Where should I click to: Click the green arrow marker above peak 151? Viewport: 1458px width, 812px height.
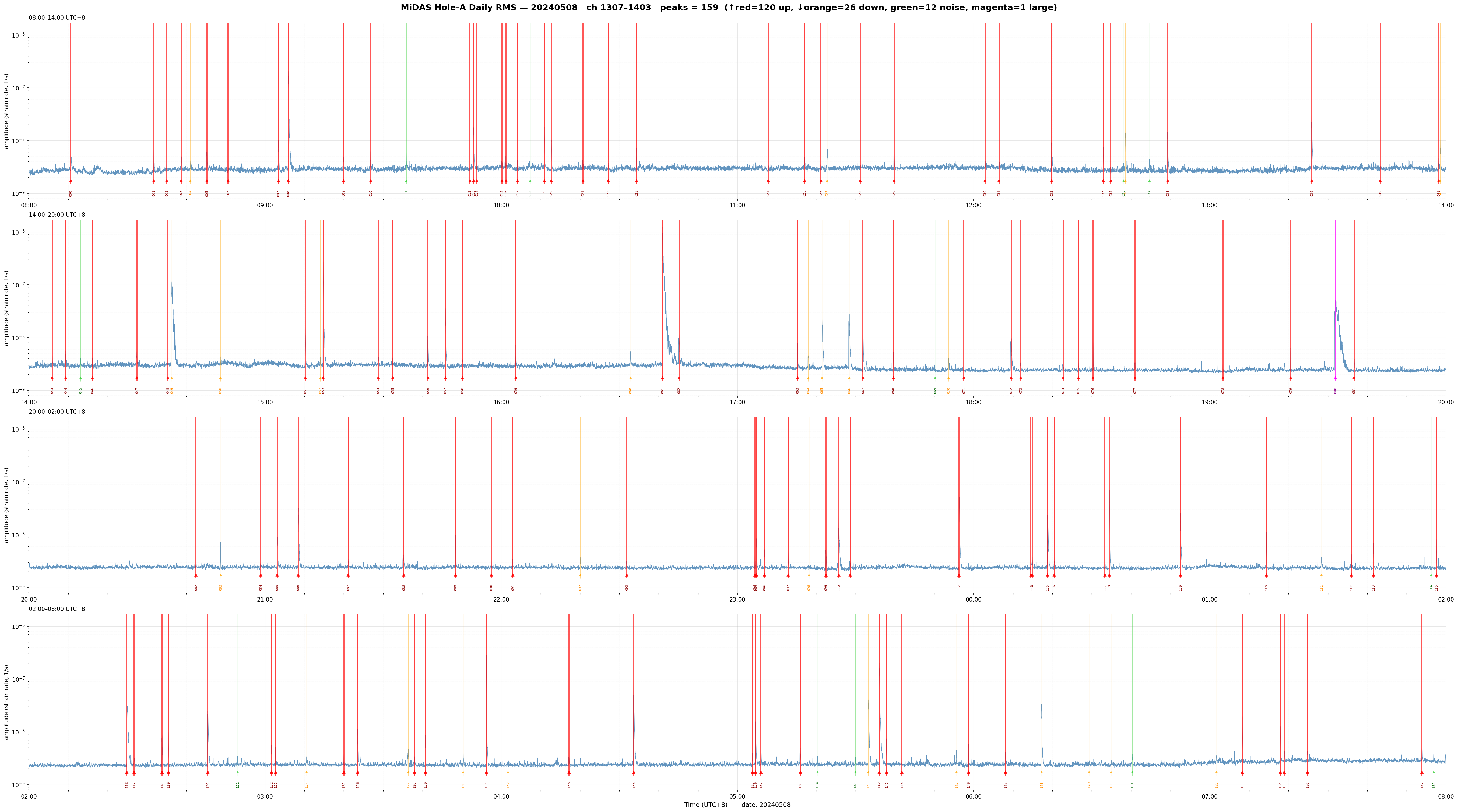pyautogui.click(x=1133, y=772)
